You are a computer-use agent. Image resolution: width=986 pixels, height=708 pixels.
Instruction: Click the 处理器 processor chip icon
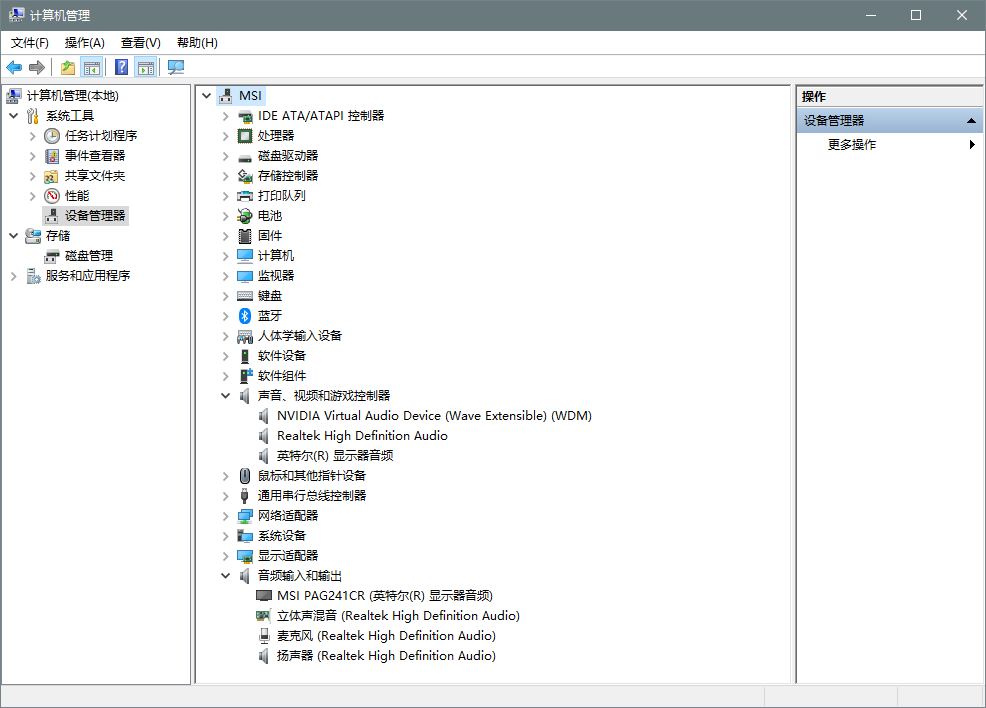(x=245, y=136)
